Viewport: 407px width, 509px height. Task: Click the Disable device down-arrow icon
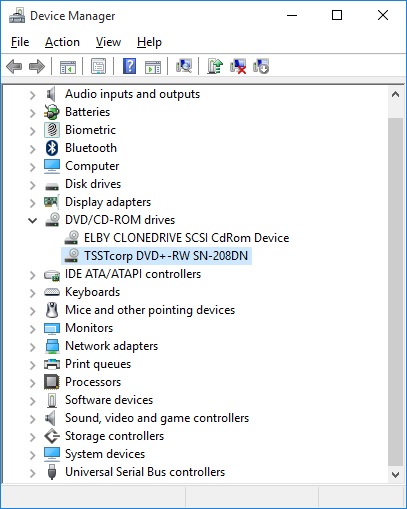pyautogui.click(x=261, y=66)
